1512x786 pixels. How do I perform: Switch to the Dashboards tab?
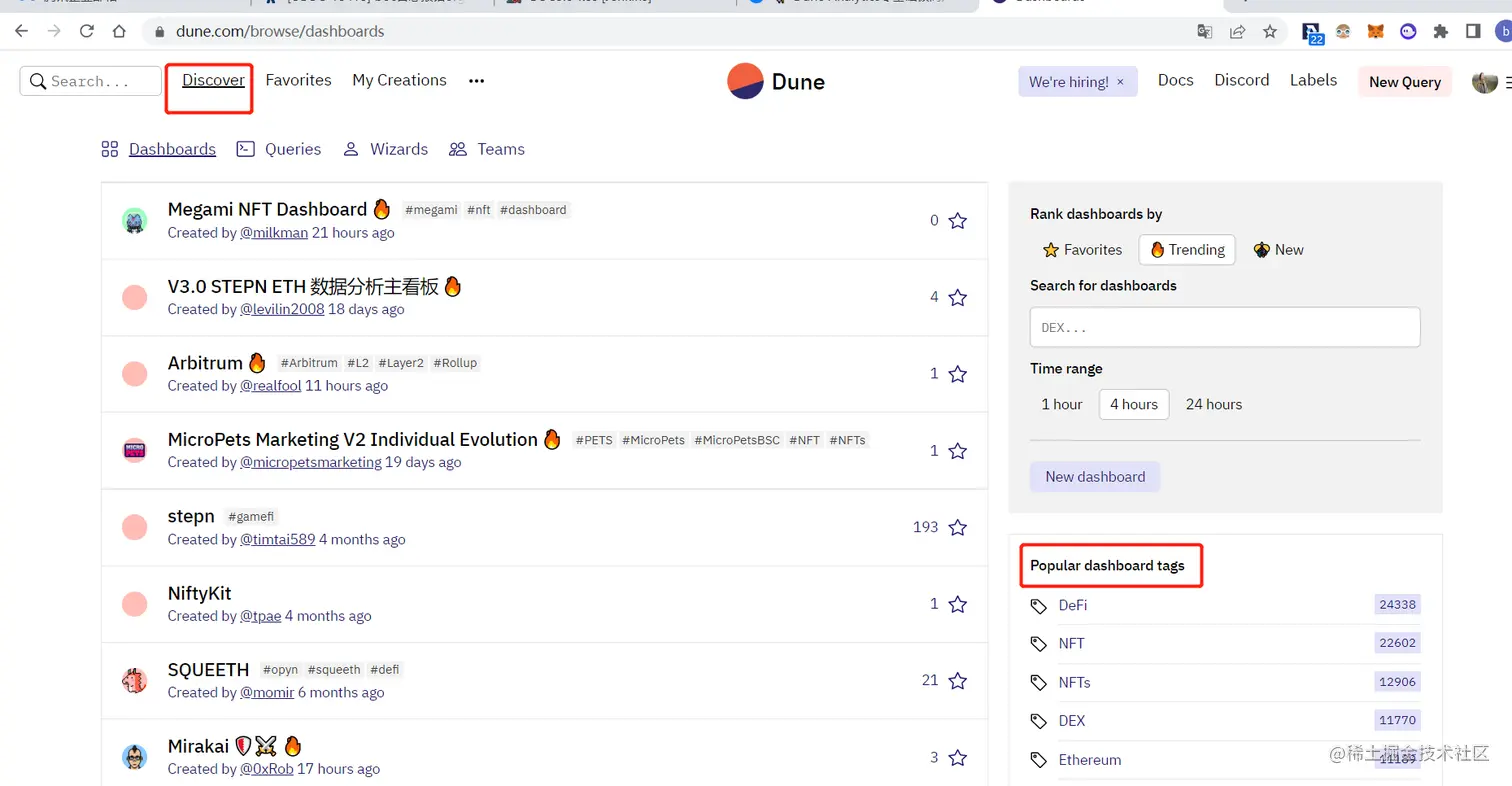(x=159, y=149)
